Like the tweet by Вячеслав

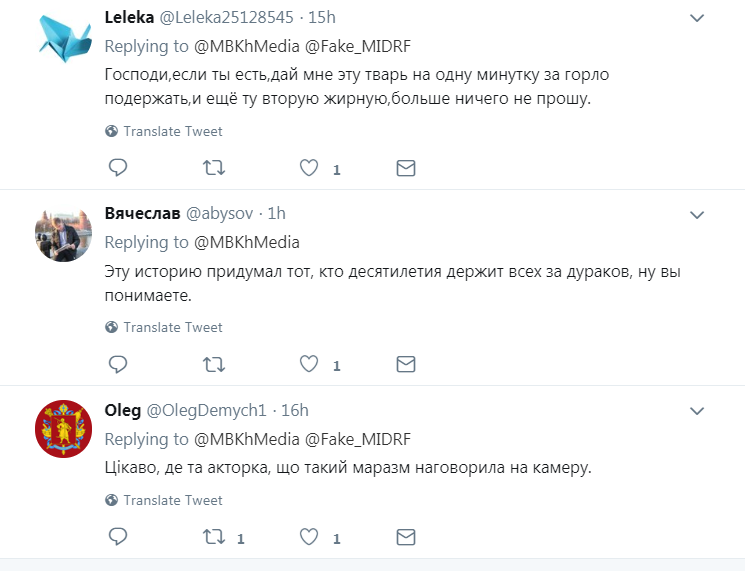coord(310,364)
